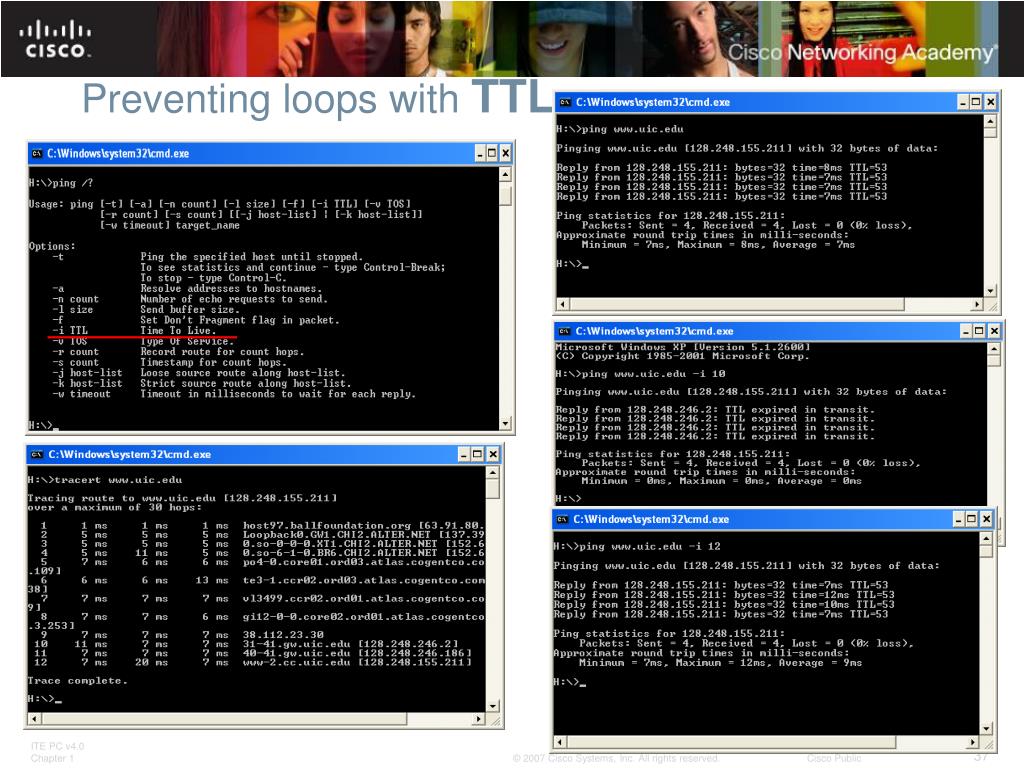Minimize the ping -i 10 window
Screen dimensions: 1024x768
pos(967,331)
